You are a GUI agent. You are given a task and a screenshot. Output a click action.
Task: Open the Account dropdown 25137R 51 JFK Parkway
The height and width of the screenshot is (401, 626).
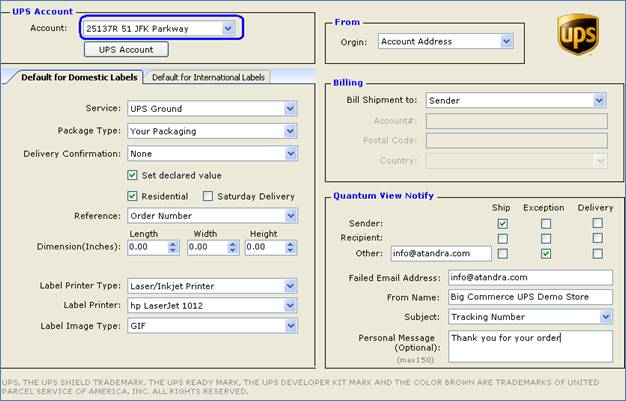(x=159, y=28)
